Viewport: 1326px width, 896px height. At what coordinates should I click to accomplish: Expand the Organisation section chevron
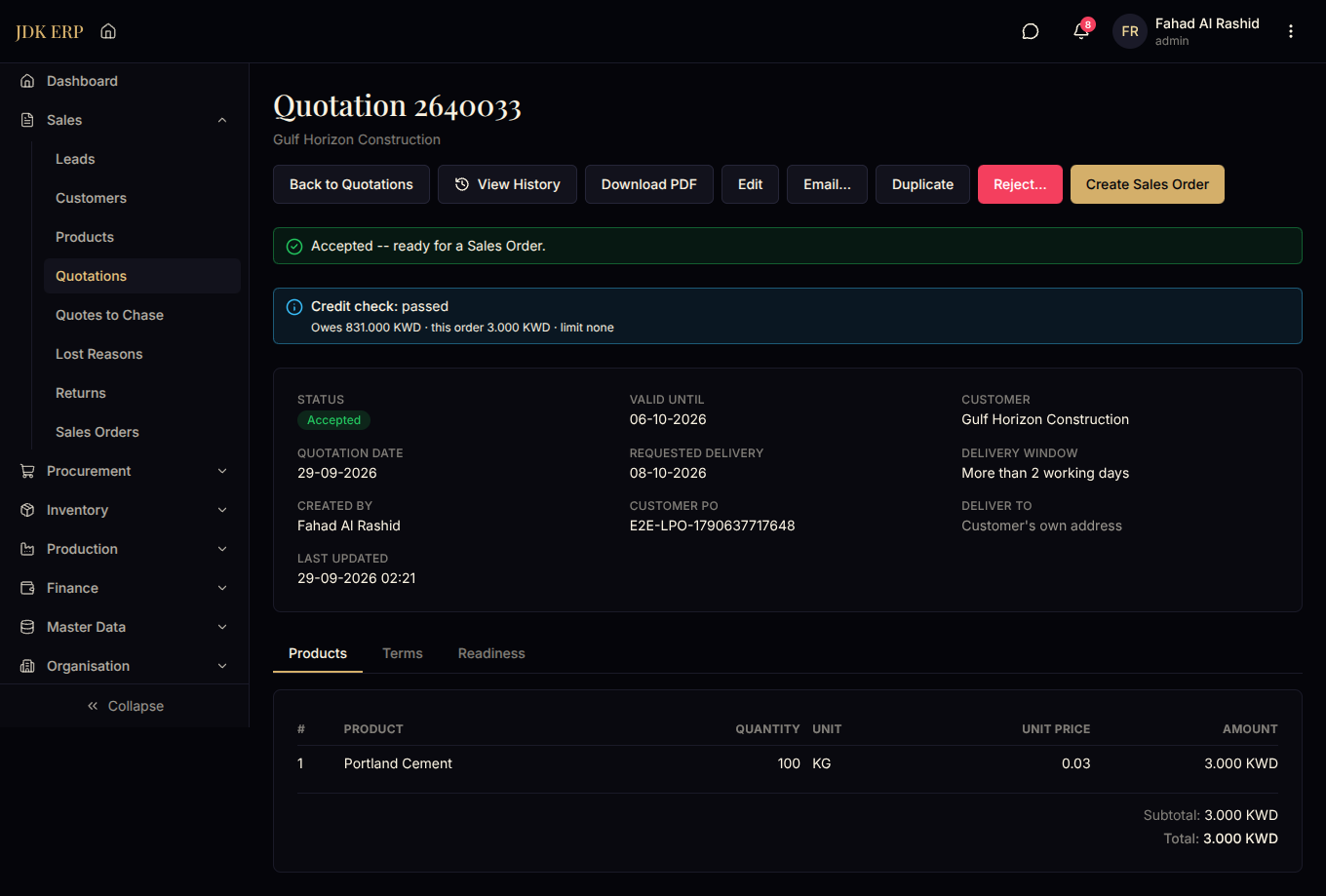222,666
